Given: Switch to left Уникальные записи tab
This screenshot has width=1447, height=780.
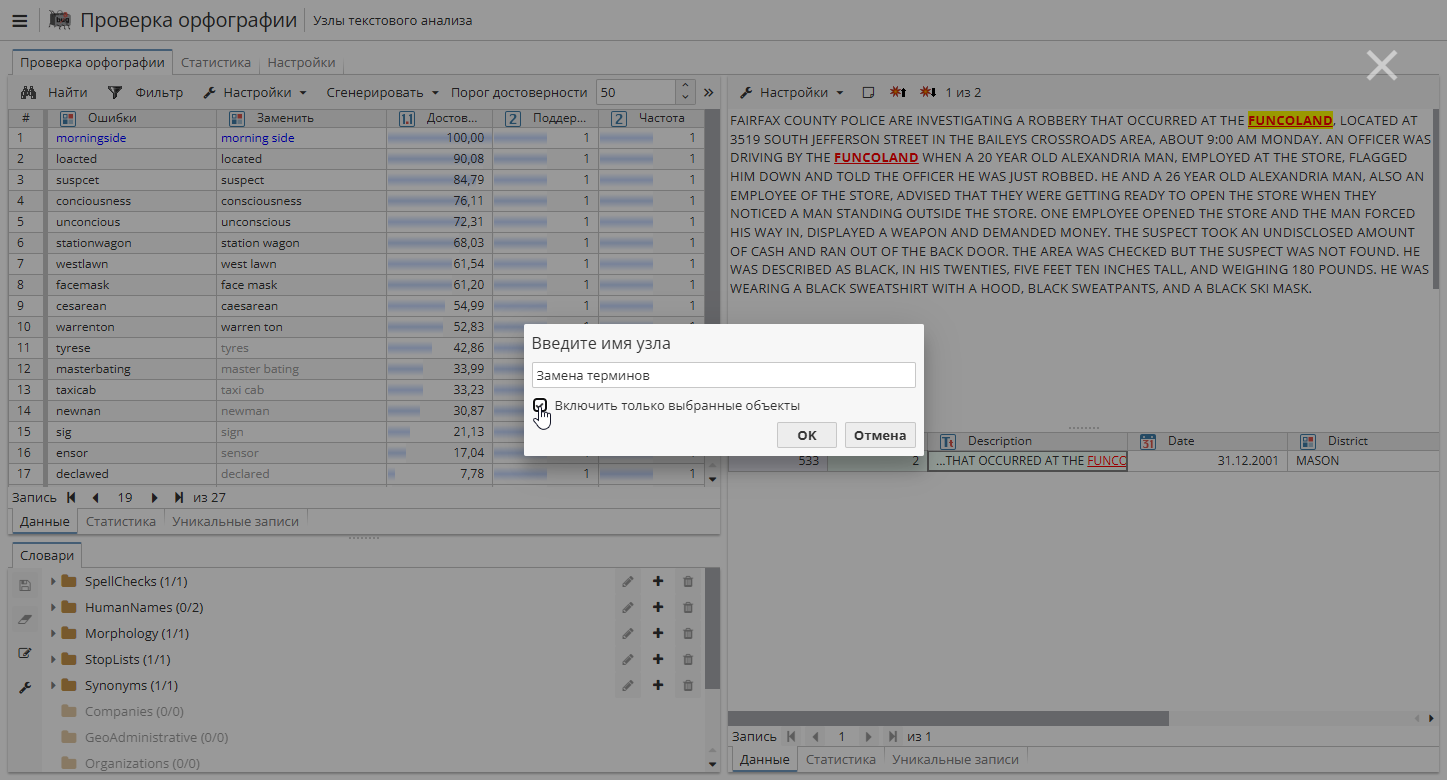Looking at the screenshot, I should point(235,521).
